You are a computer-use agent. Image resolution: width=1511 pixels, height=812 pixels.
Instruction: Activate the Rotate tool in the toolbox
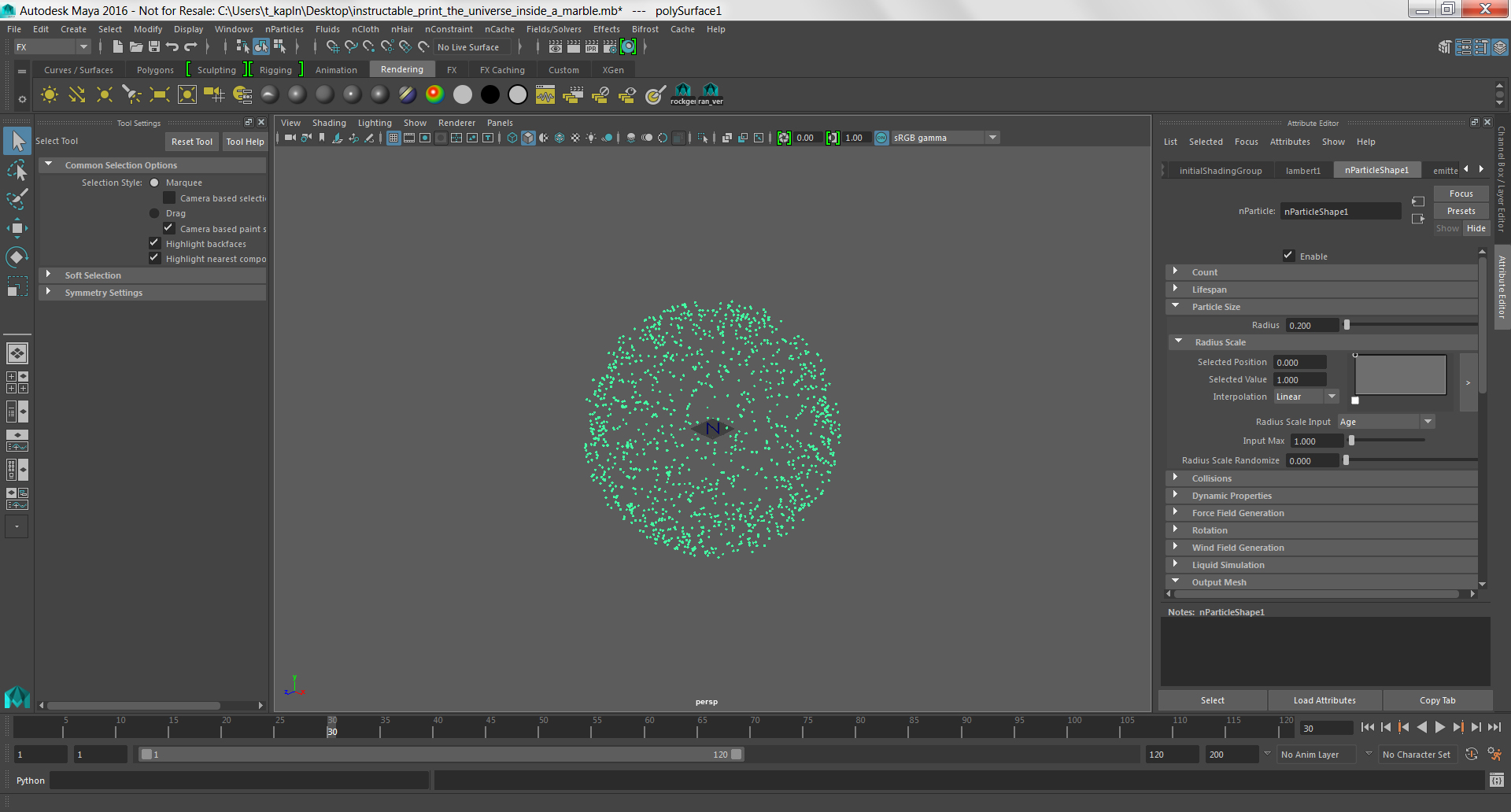click(x=17, y=257)
